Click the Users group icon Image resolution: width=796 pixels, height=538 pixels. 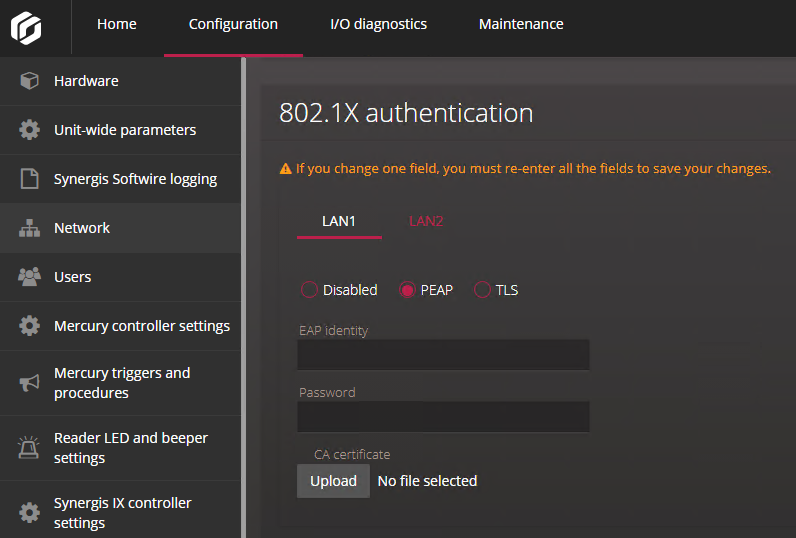29,277
